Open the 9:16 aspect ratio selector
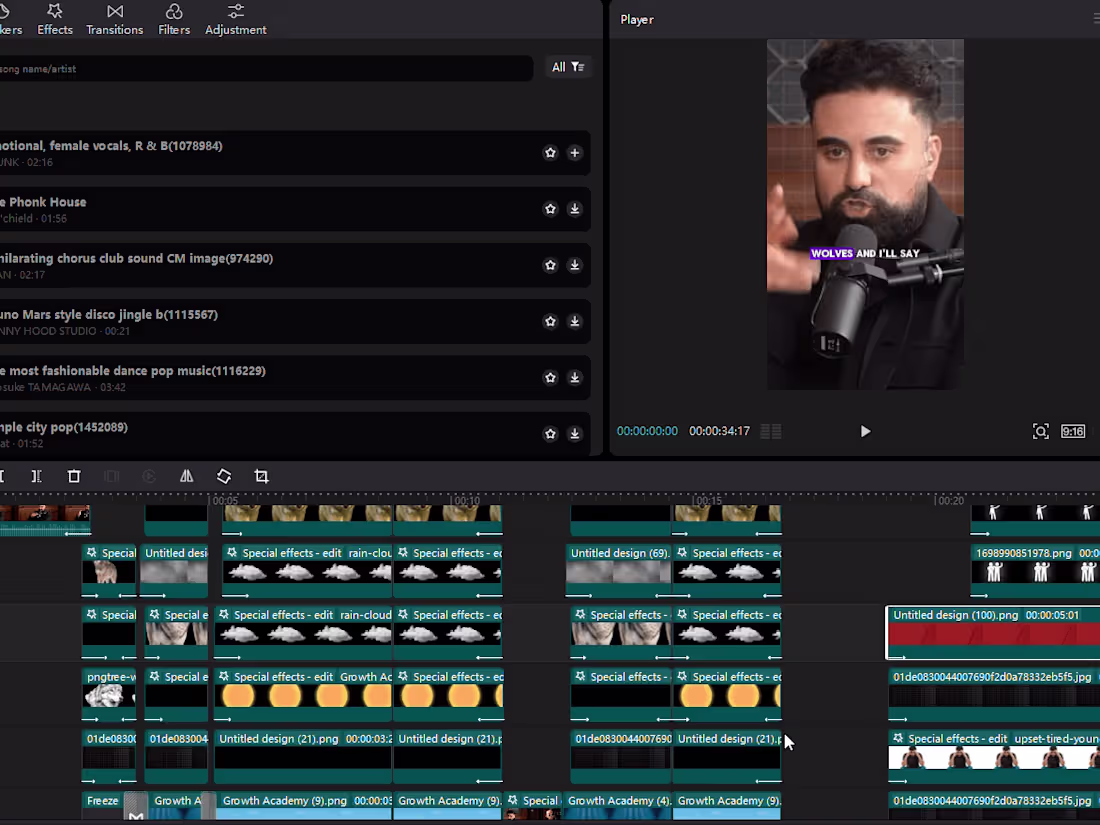This screenshot has height=825, width=1100. tap(1073, 431)
